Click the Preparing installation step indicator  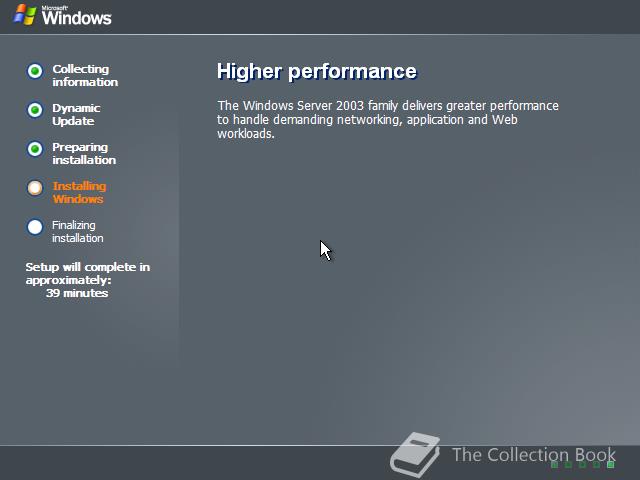point(35,149)
